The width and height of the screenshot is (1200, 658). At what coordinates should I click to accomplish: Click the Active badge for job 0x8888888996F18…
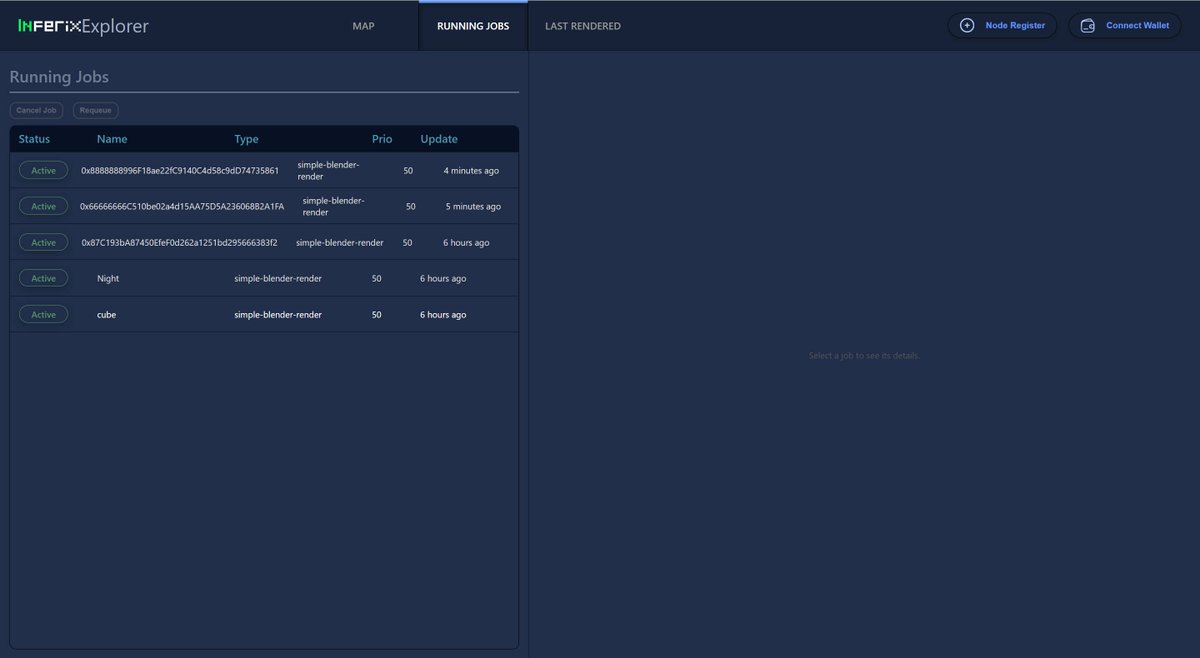point(44,171)
